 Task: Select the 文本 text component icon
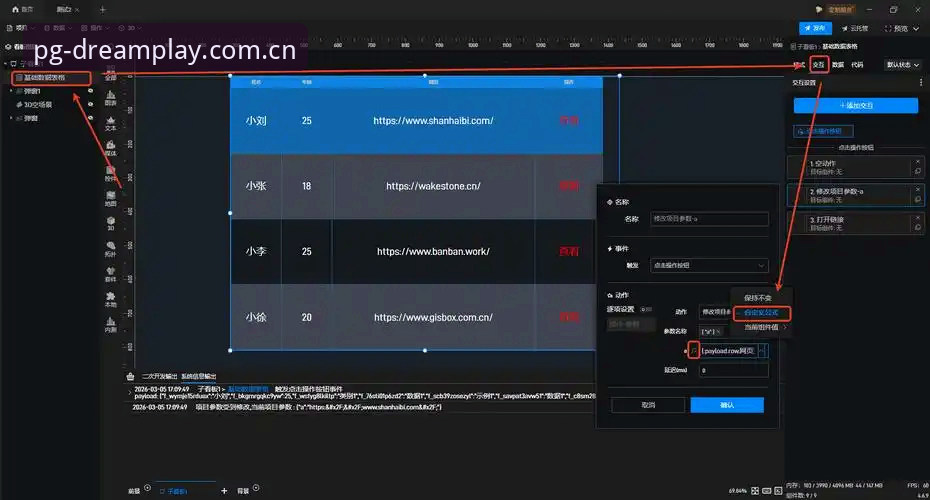[110, 123]
